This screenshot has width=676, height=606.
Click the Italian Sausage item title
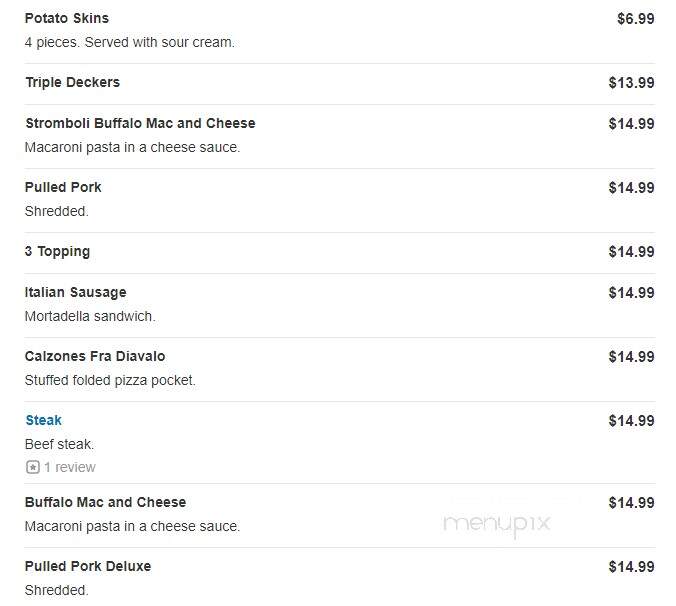(76, 292)
